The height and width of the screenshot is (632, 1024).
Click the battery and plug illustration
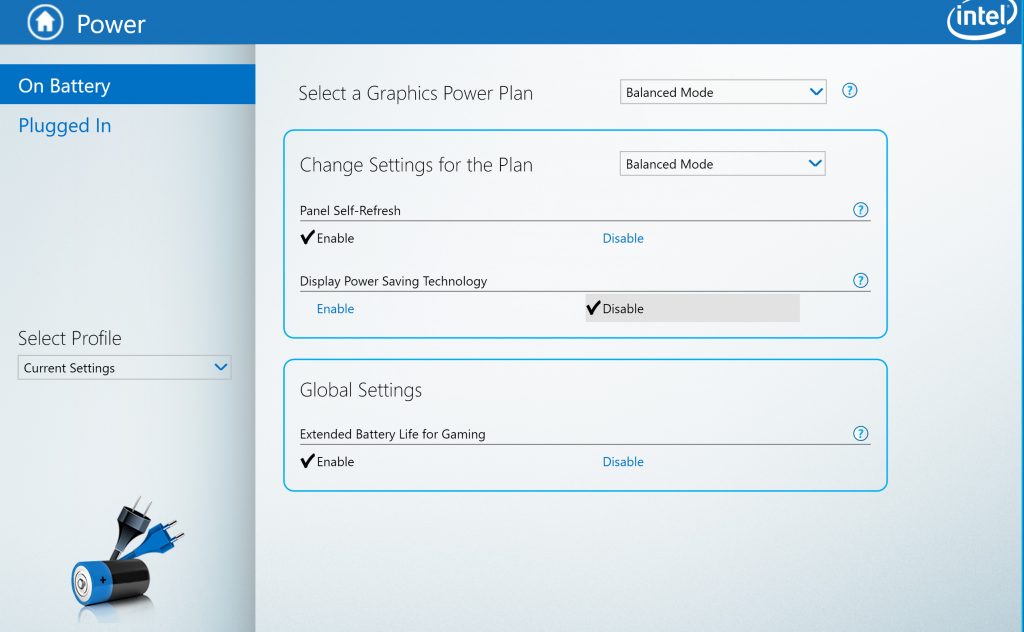point(124,558)
